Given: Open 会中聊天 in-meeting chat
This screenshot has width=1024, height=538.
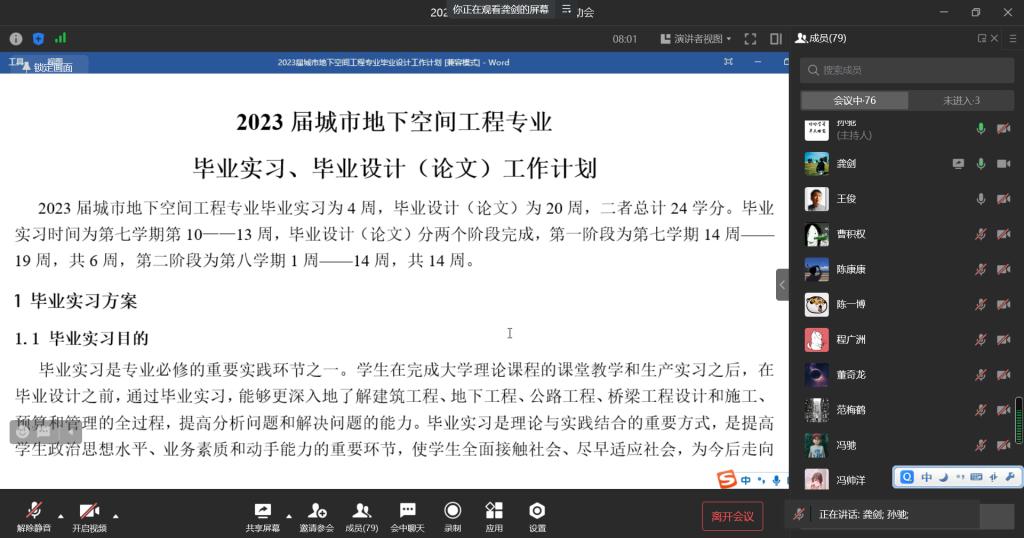Looking at the screenshot, I should (x=407, y=511).
